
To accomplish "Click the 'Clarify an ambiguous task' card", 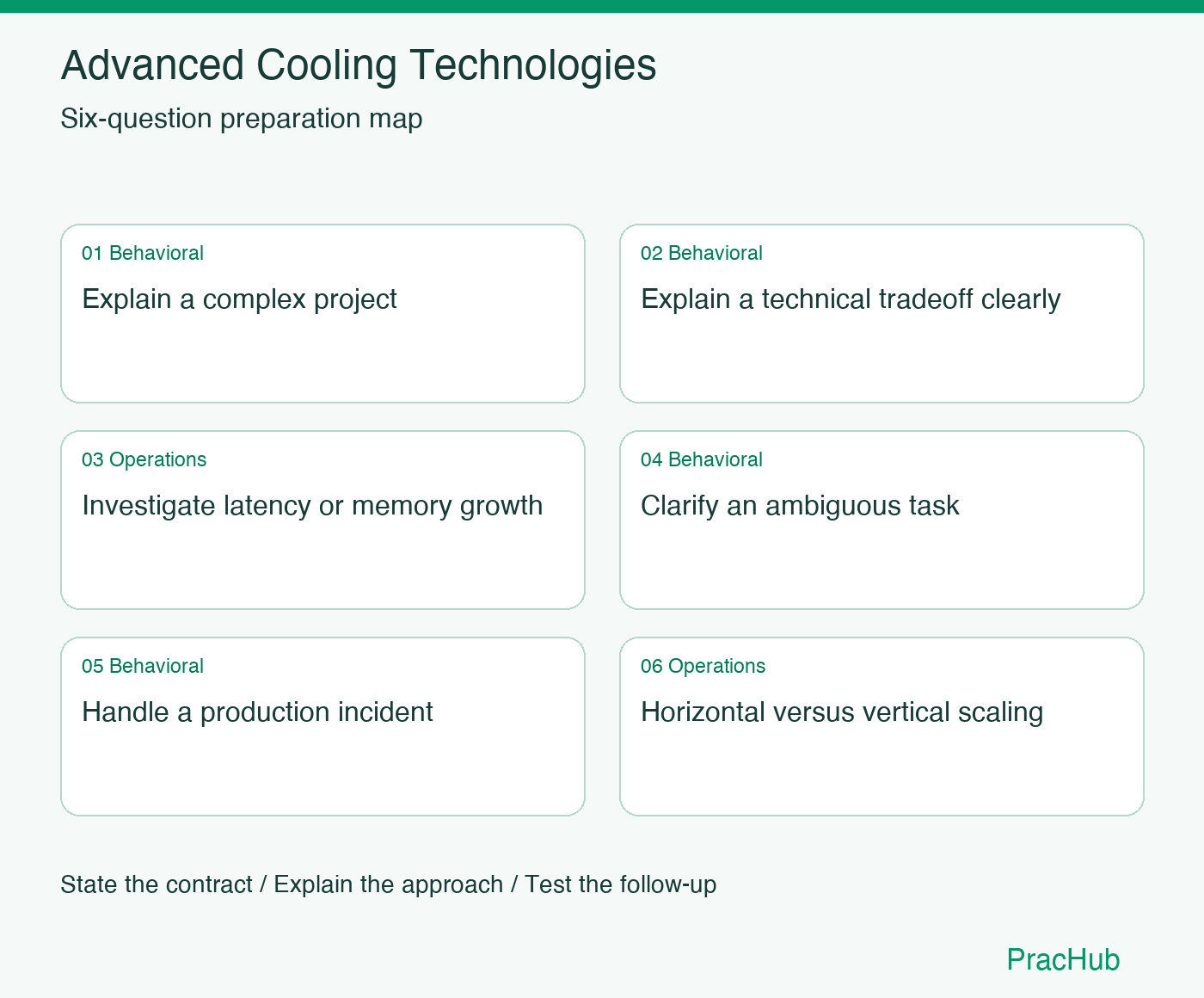I will [881, 520].
